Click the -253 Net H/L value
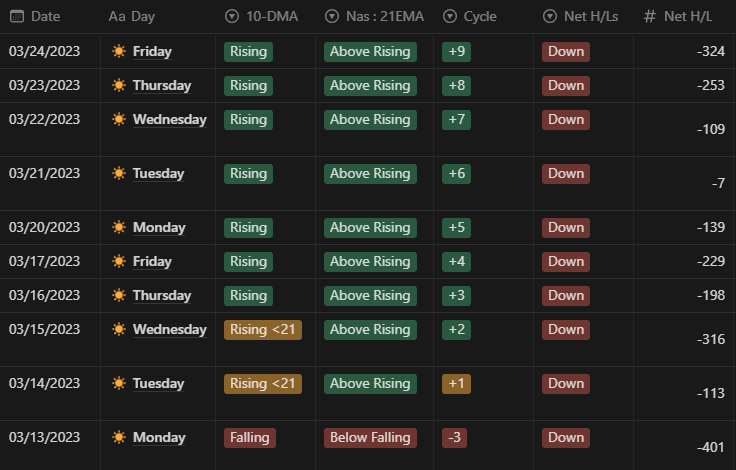Viewport: 736px width, 470px height. click(x=711, y=85)
